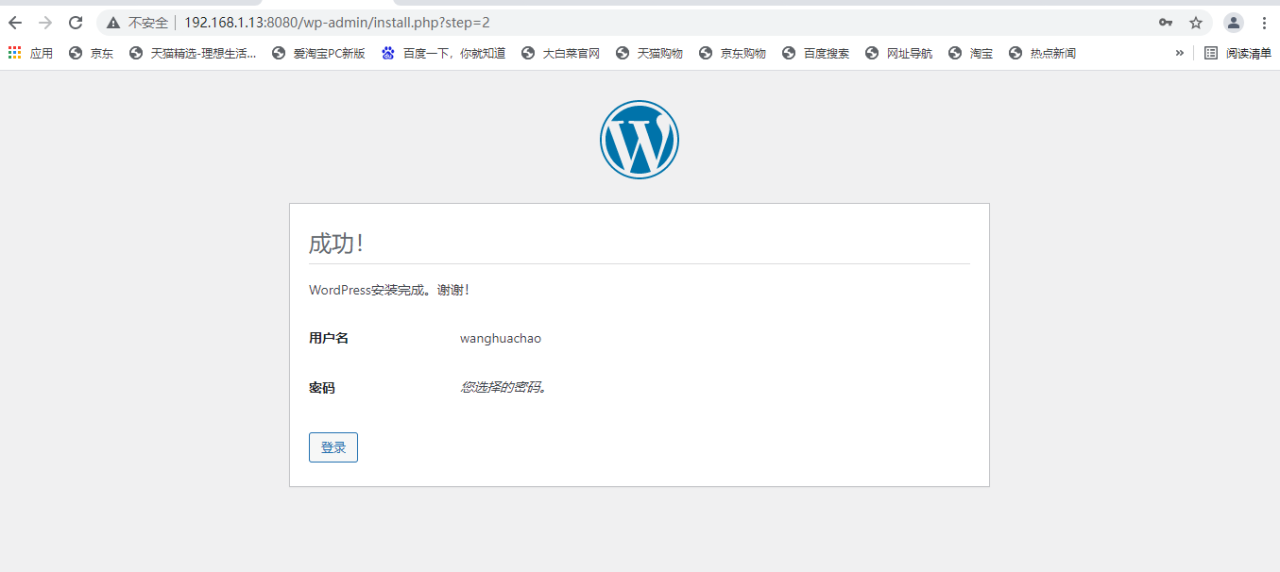This screenshot has height=572, width=1280.
Task: Open the 淘宝 bookmark
Action: (971, 53)
